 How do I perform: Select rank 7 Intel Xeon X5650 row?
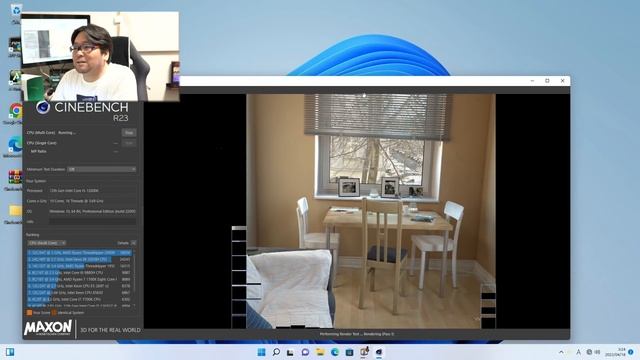tap(79, 293)
